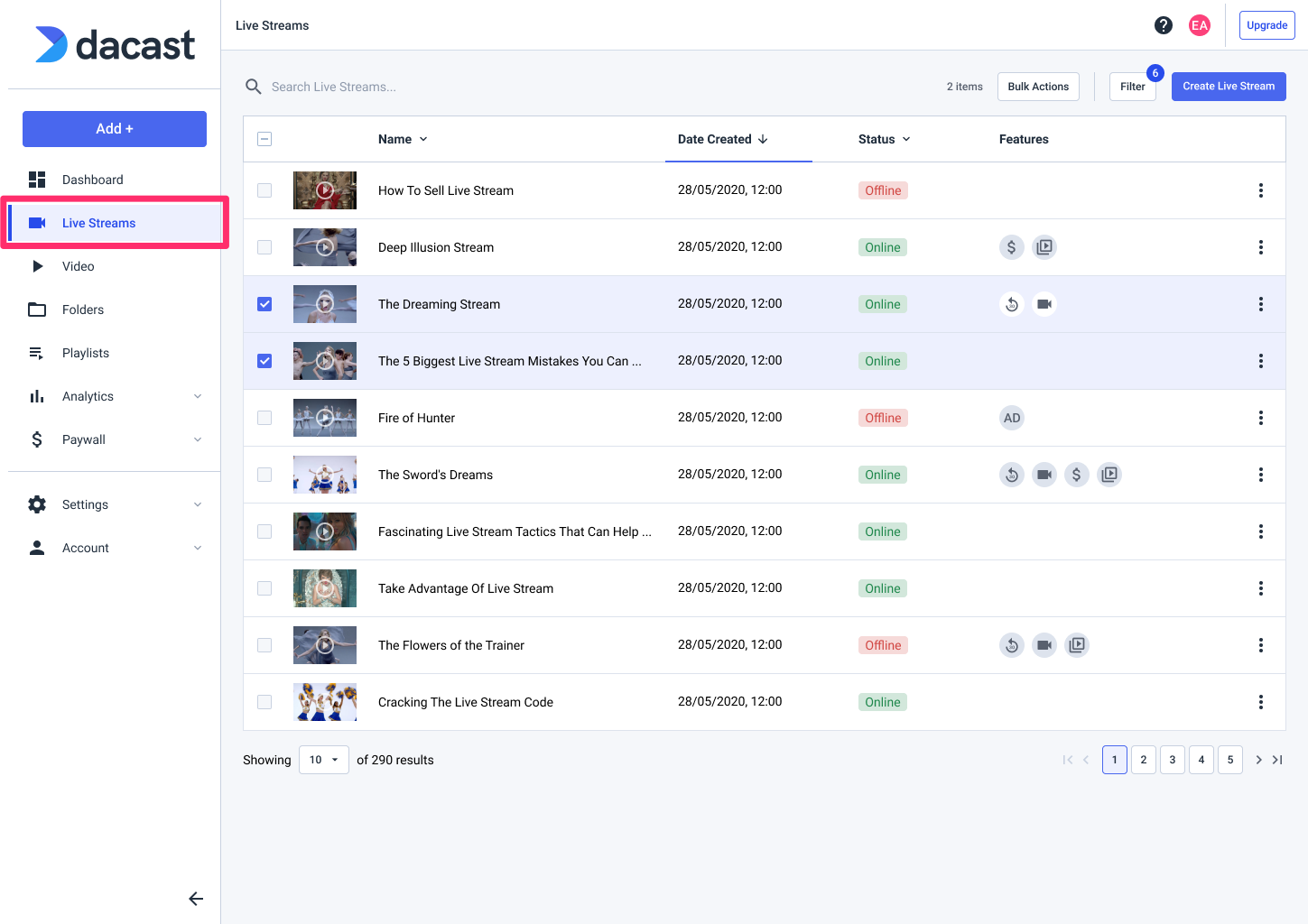The height and width of the screenshot is (924, 1308).
Task: Click the Create Live Stream button
Action: 1228,87
